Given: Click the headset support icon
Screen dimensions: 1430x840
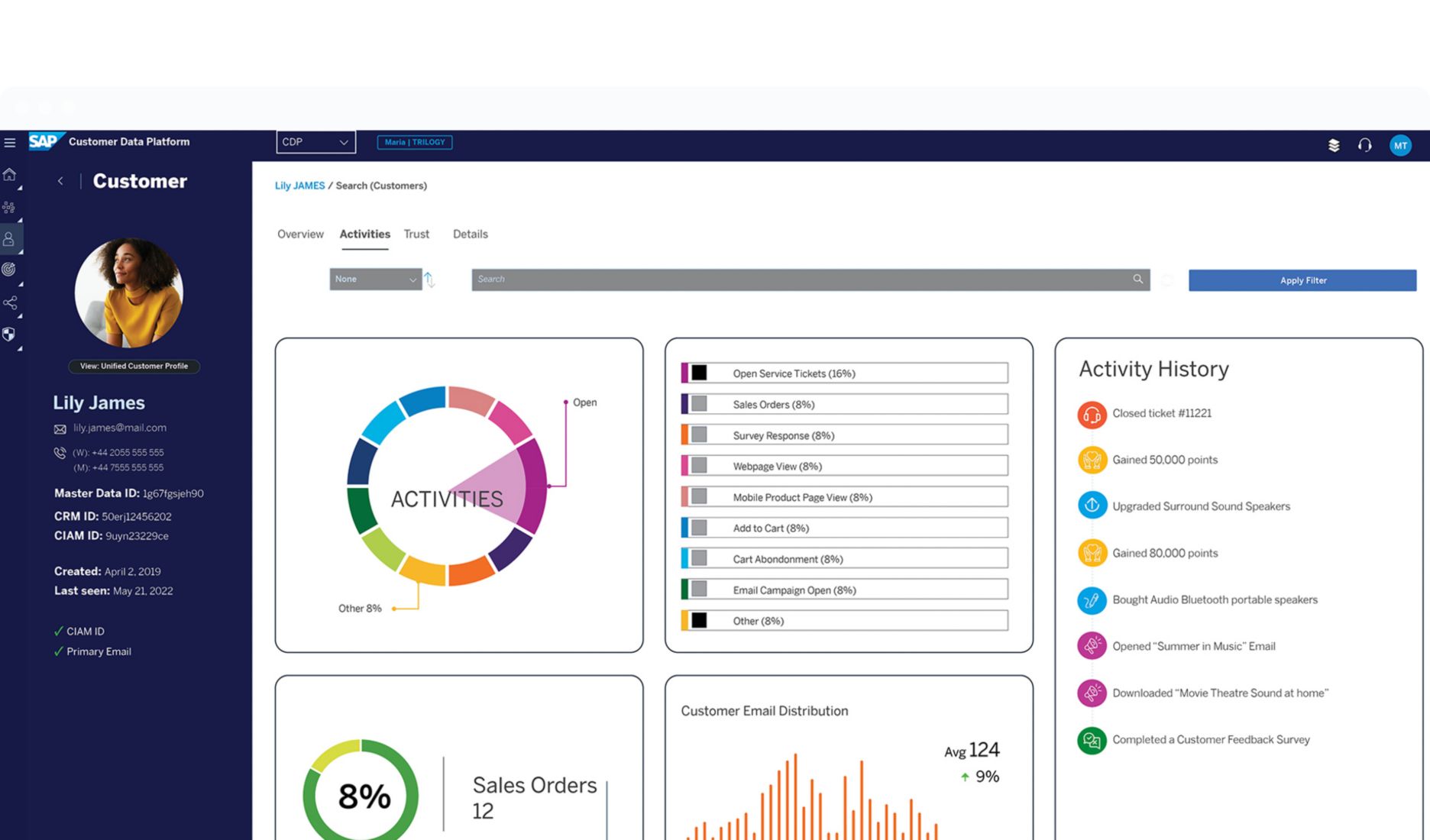Looking at the screenshot, I should coord(1365,145).
